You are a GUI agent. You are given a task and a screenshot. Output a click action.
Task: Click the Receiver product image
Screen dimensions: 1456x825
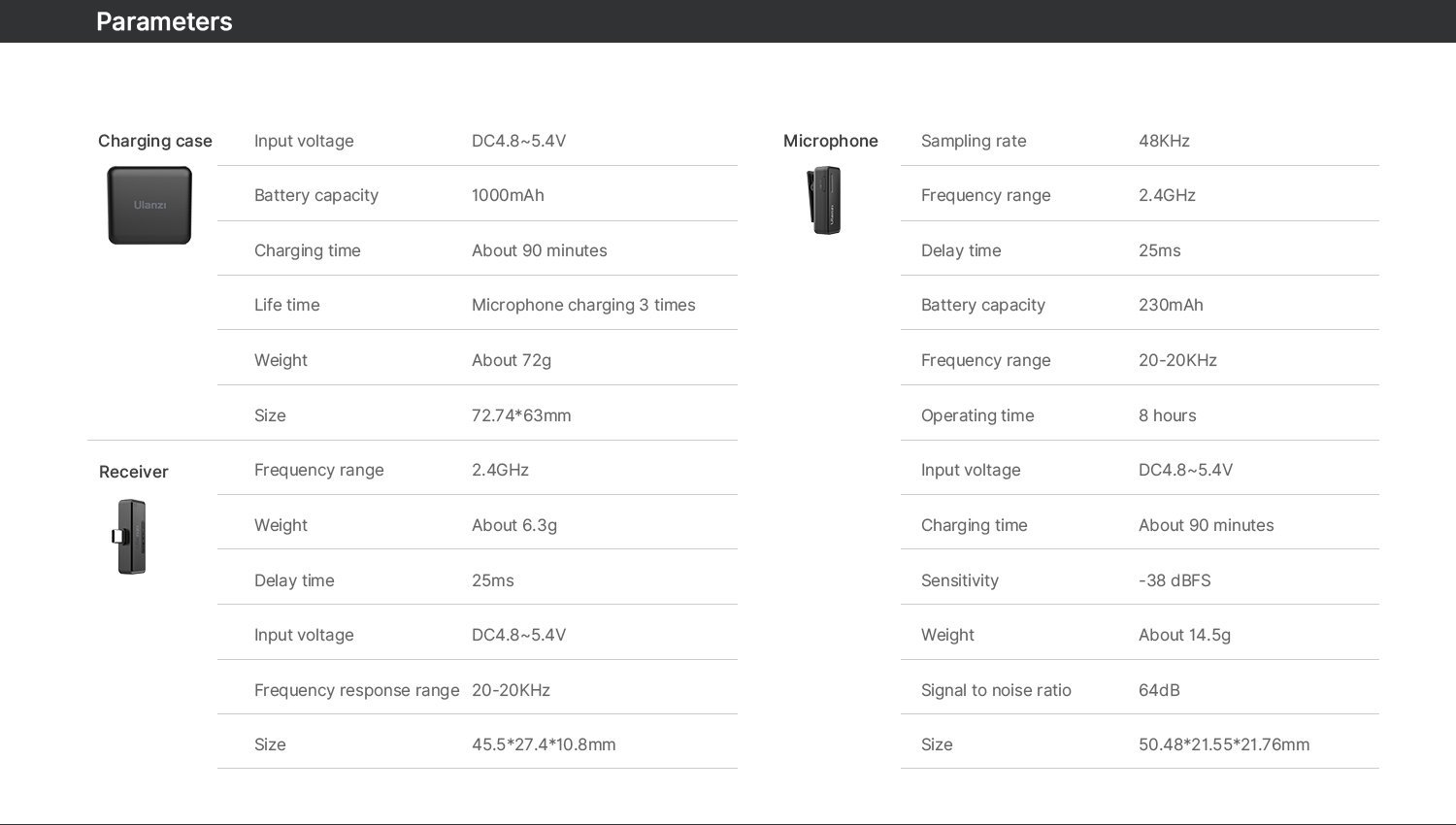pos(128,537)
